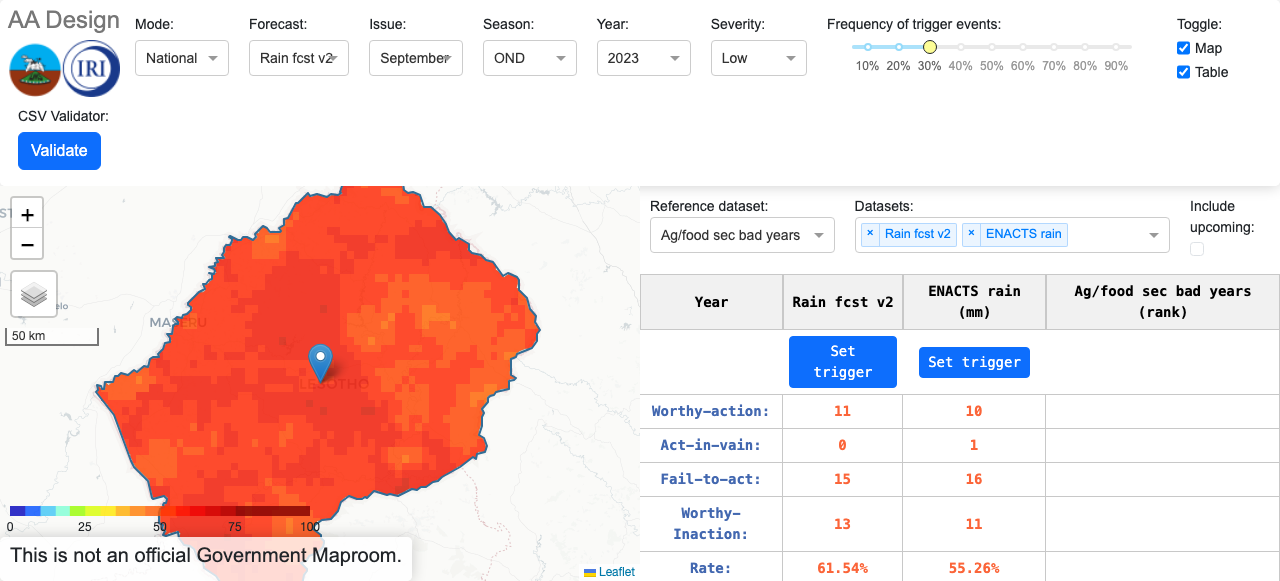Remove the ENACTS rain dataset chip
Screen dimensions: 1280x581
coord(971,234)
